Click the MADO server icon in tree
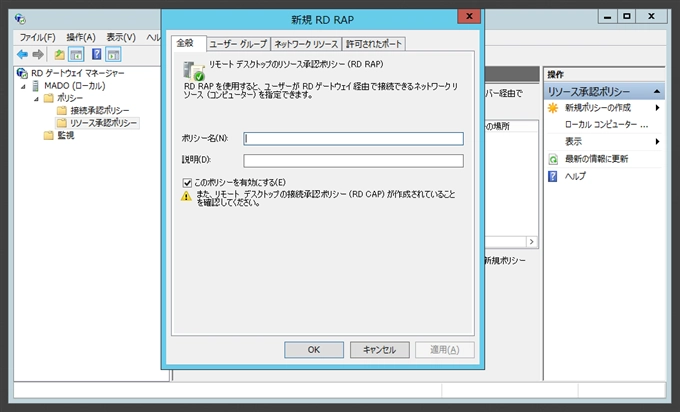 [x=36, y=86]
